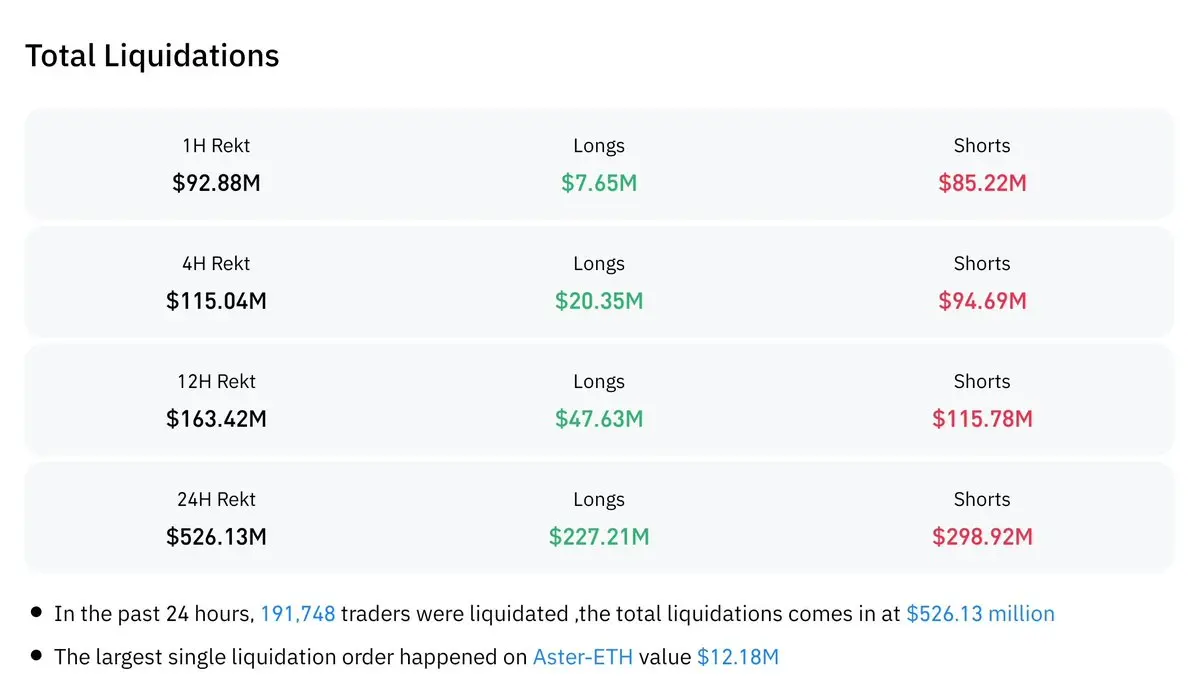Open the Aster-ETH link
The image size is (1199, 689).
[x=582, y=657]
